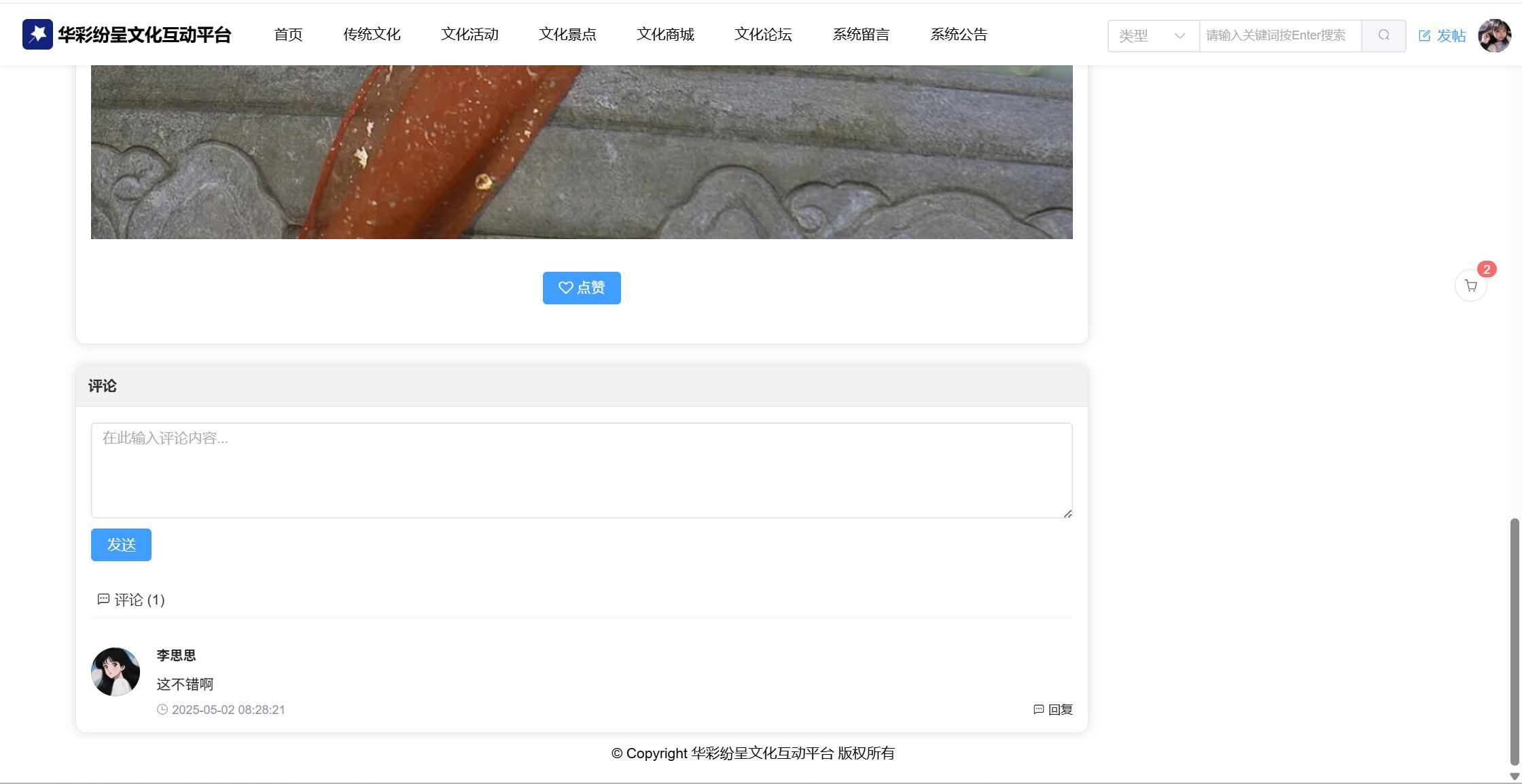Click the 发帖 post button
1522x784 pixels.
(1442, 35)
